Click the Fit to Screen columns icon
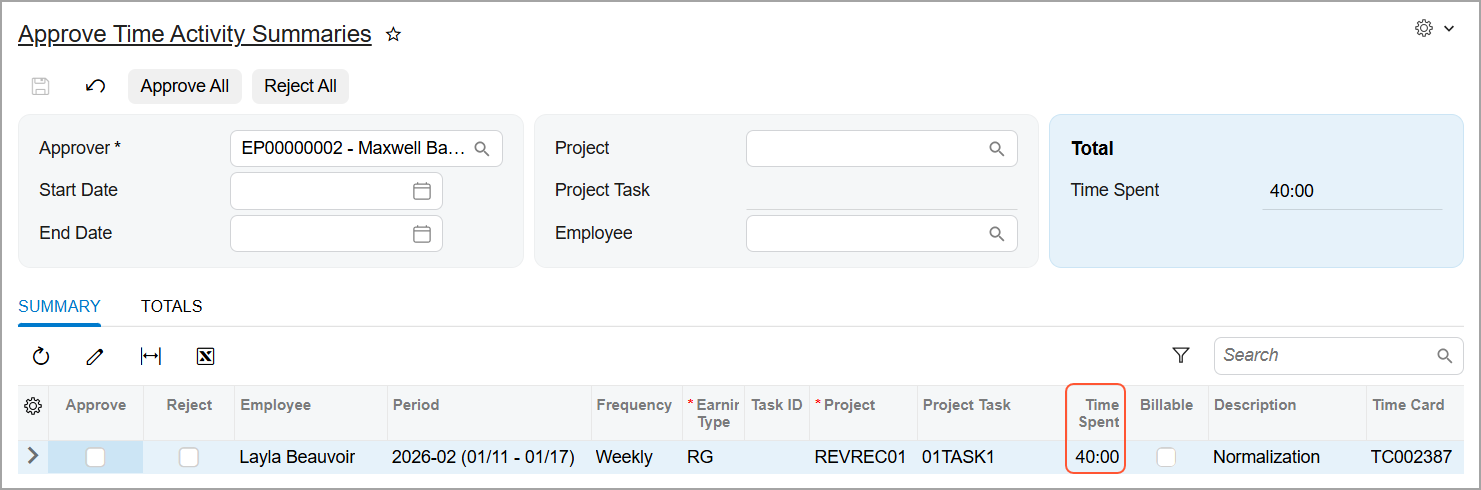The image size is (1481, 490). (151, 356)
